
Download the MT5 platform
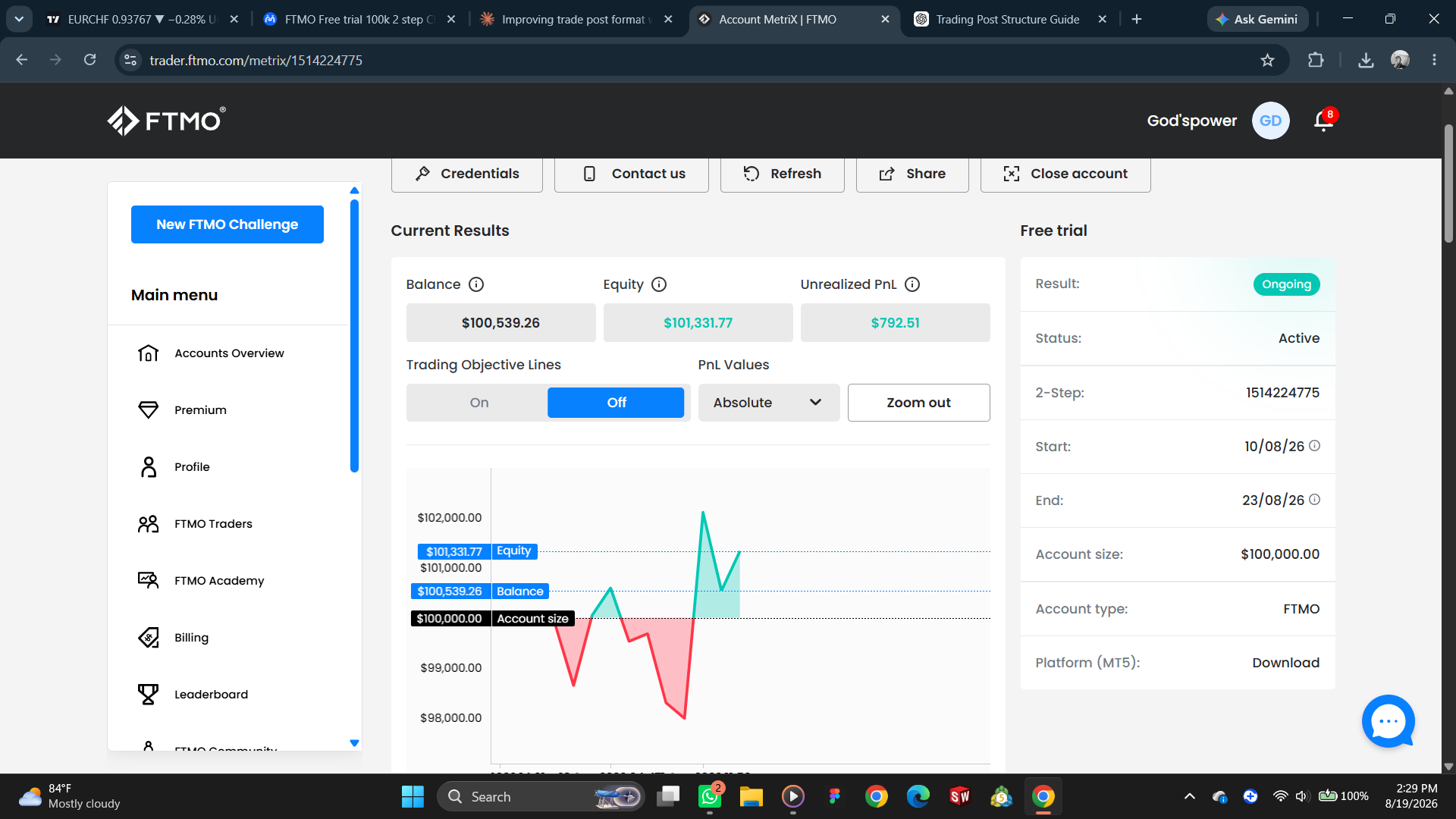pyautogui.click(x=1285, y=663)
